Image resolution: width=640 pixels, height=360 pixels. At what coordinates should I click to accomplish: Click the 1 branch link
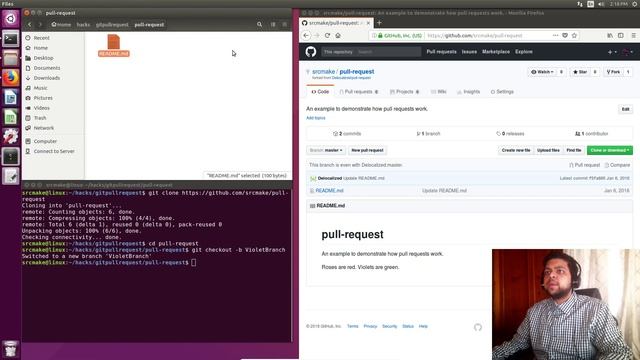click(x=428, y=133)
